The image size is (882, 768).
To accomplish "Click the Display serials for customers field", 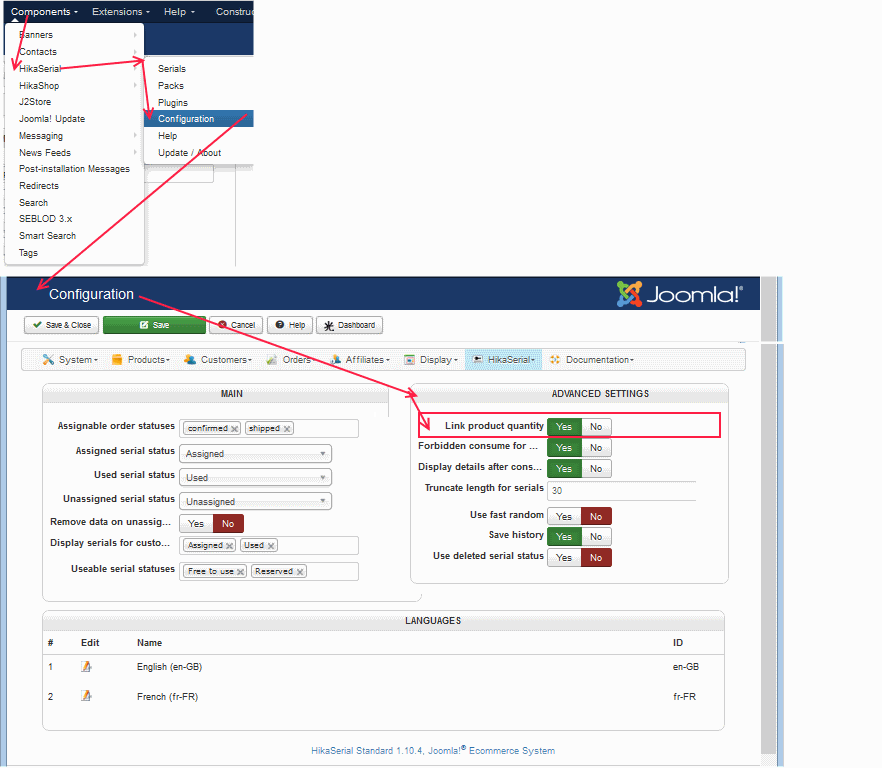I will click(x=269, y=545).
